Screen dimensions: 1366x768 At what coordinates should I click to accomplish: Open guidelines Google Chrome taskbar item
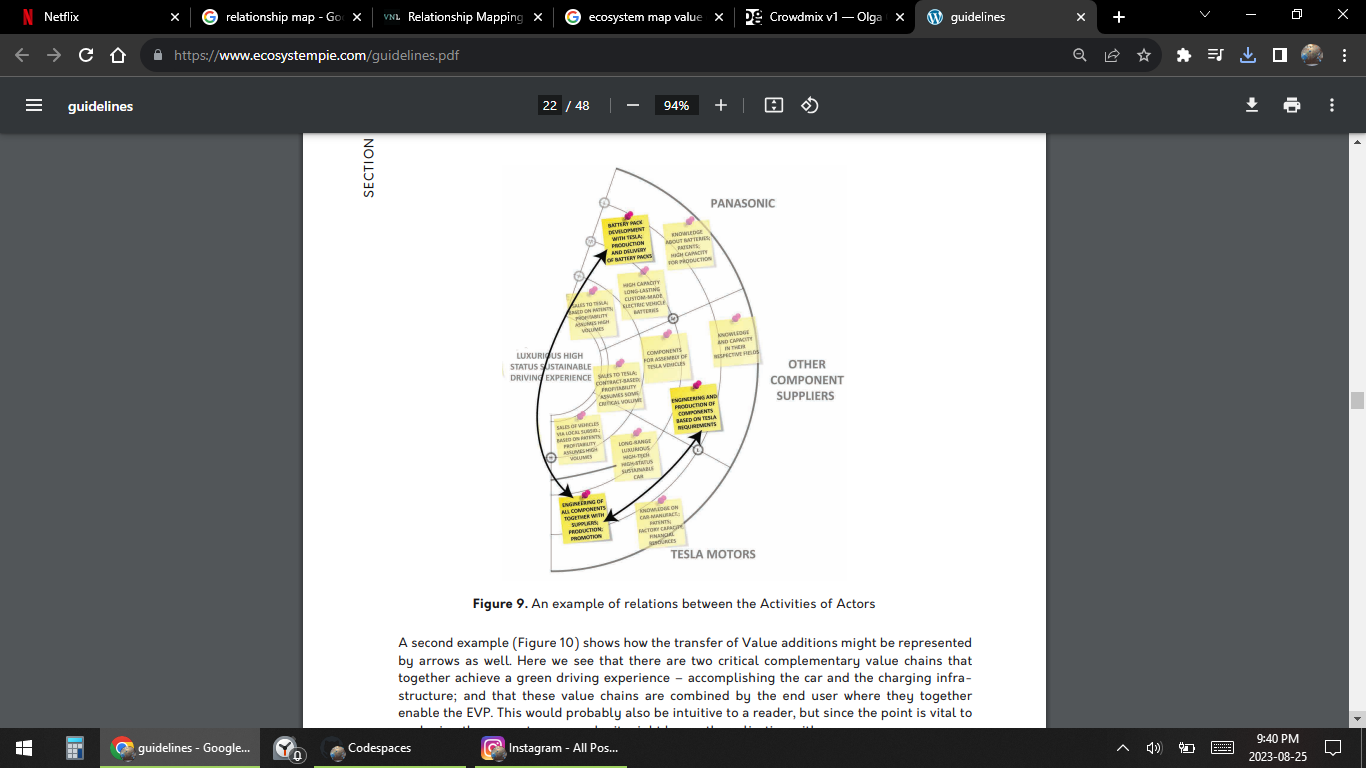coord(181,748)
